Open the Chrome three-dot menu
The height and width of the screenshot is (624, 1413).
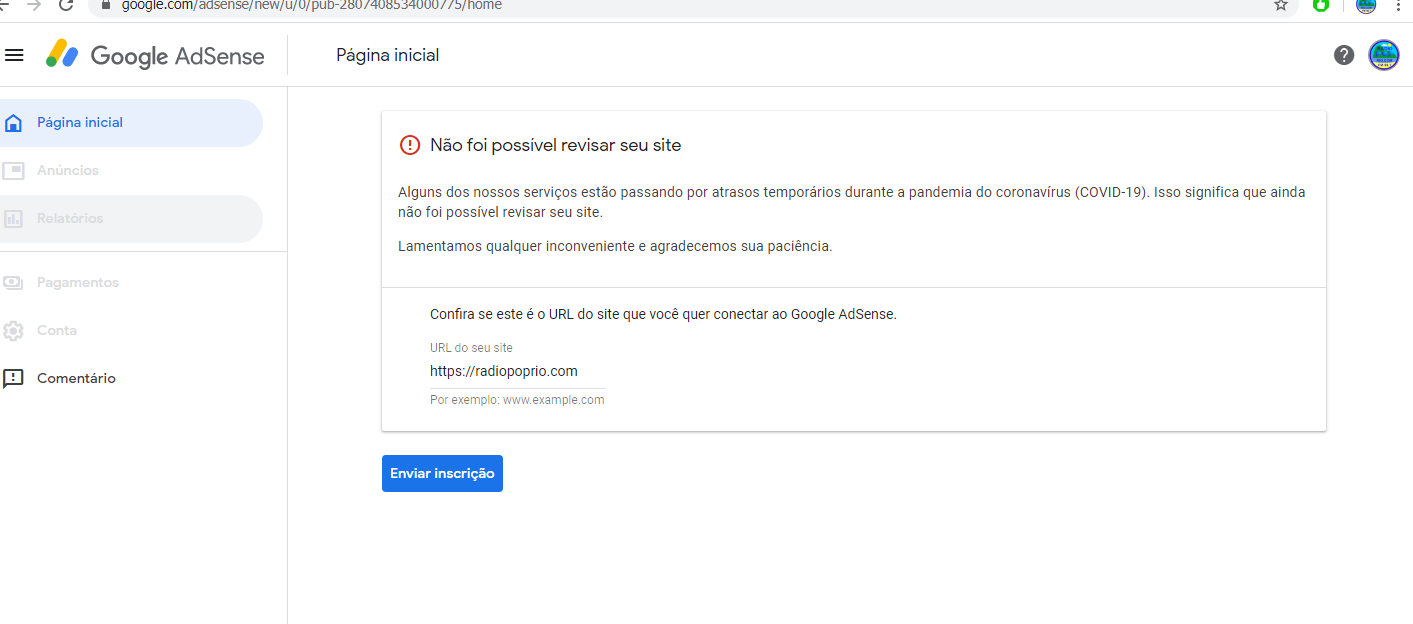1399,5
